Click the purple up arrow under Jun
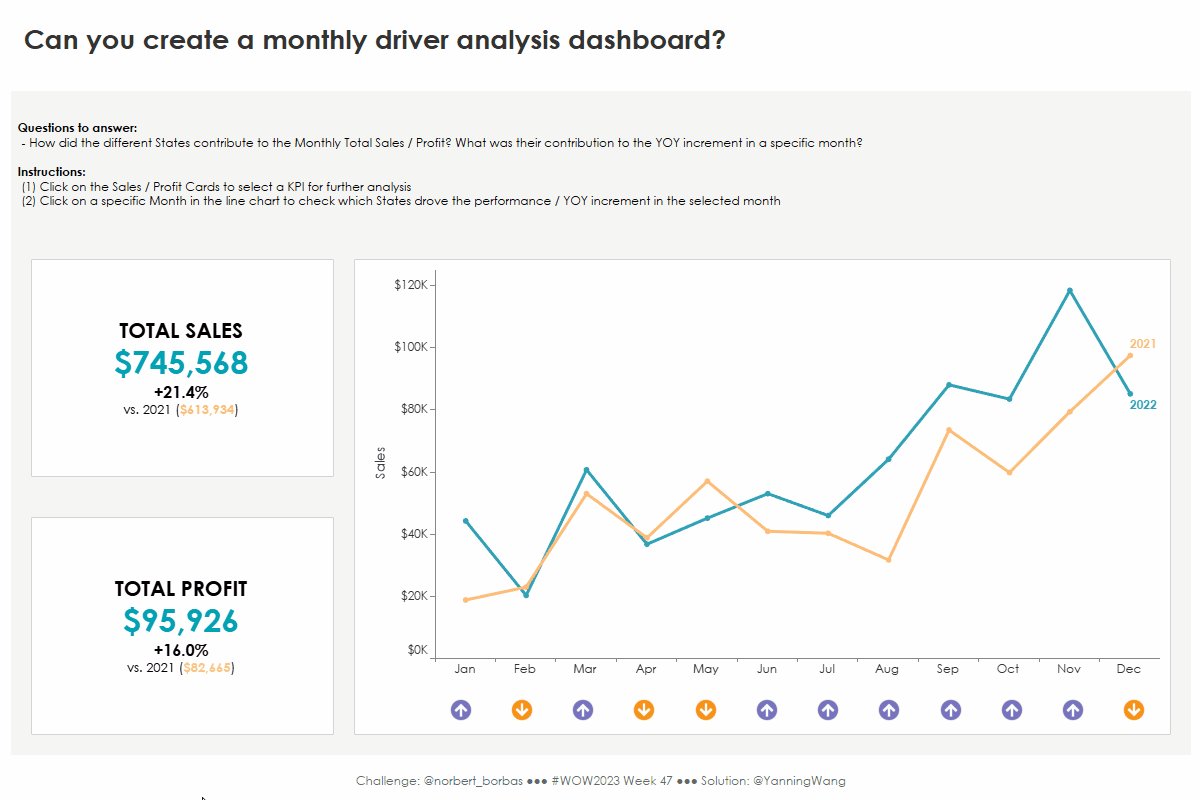 (x=767, y=710)
